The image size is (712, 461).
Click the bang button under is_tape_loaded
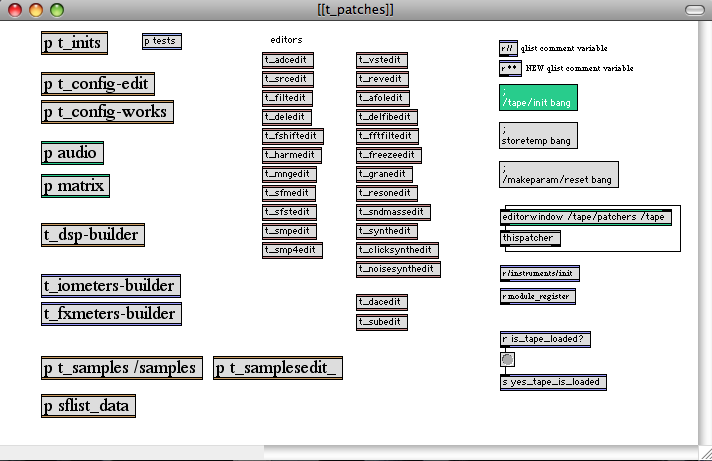507,360
